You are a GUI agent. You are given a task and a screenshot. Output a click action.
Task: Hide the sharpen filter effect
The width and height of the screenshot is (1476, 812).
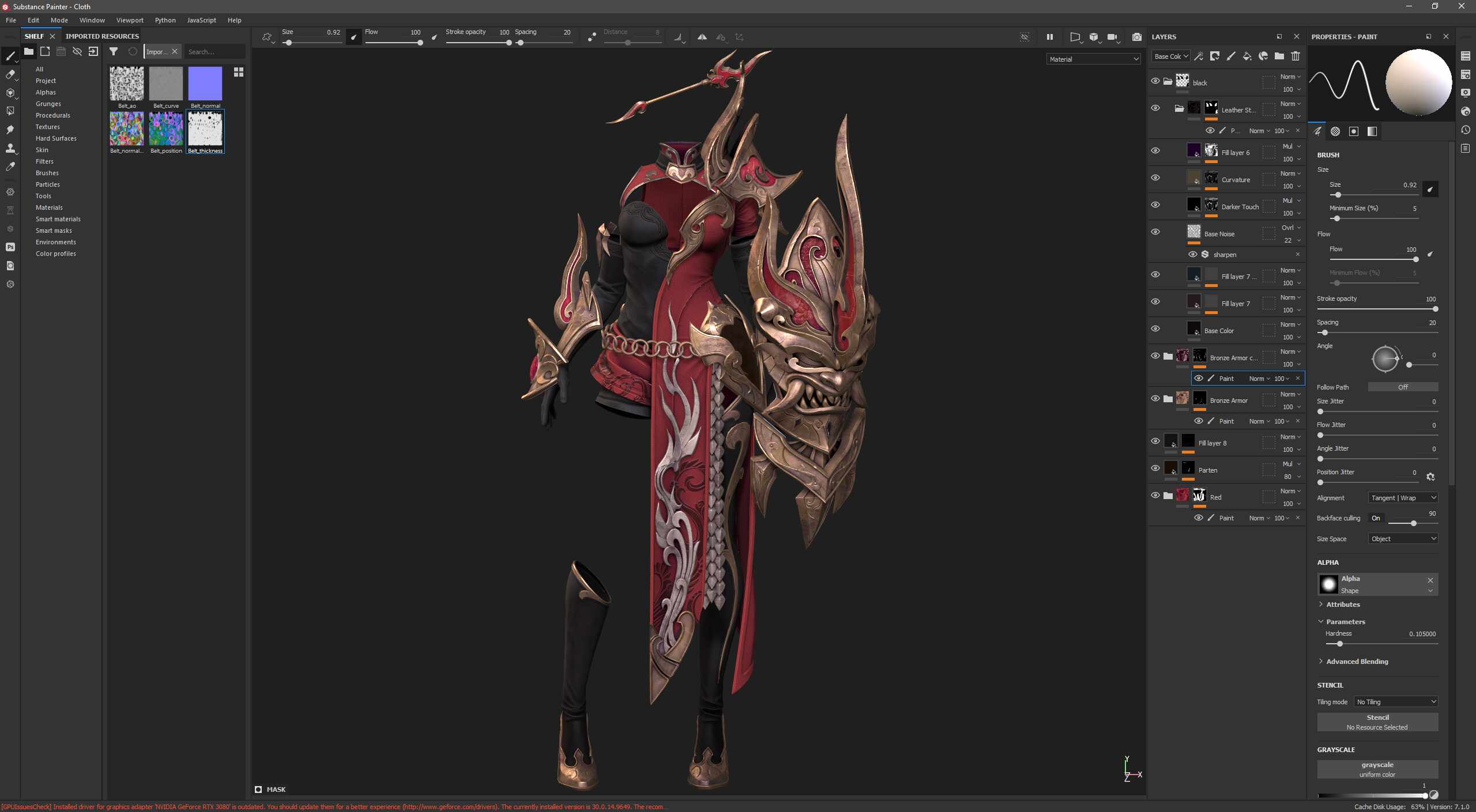pos(1192,254)
